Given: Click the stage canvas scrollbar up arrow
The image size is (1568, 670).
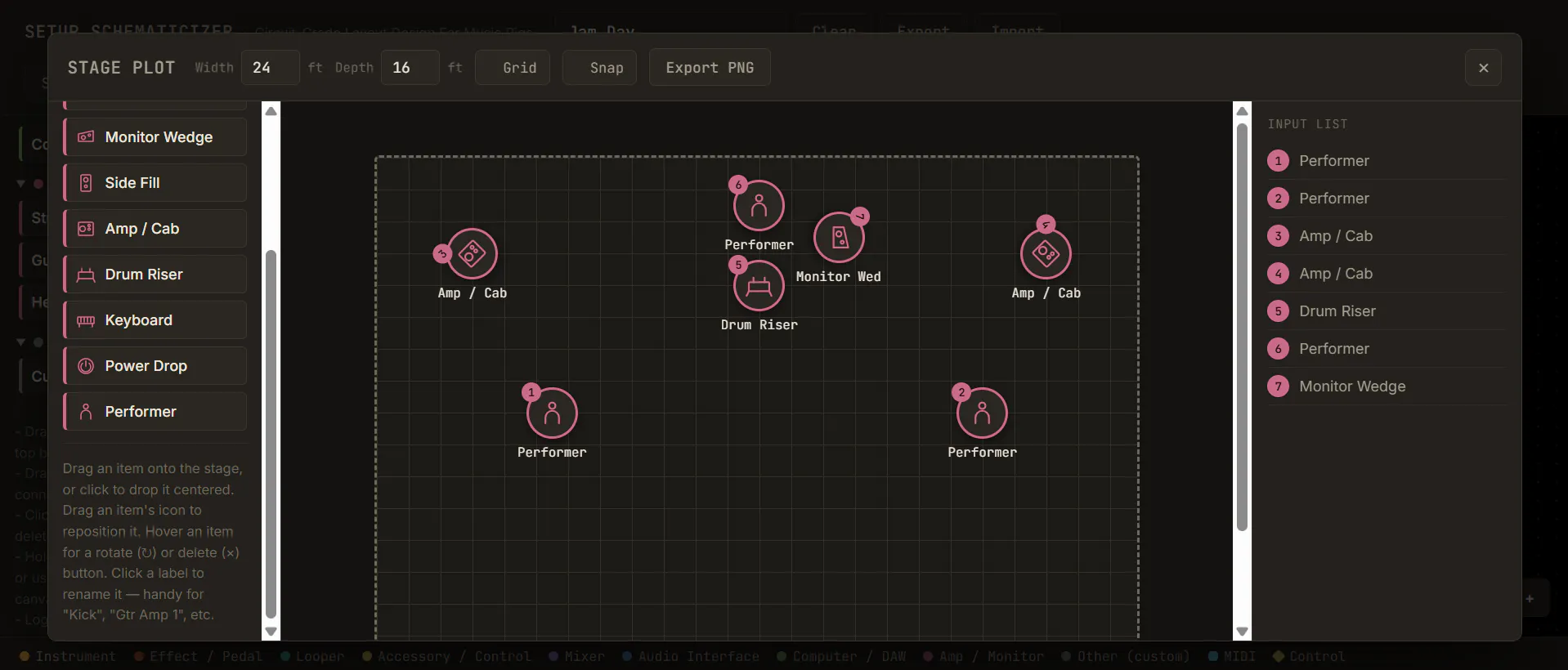Looking at the screenshot, I should pos(1243,111).
